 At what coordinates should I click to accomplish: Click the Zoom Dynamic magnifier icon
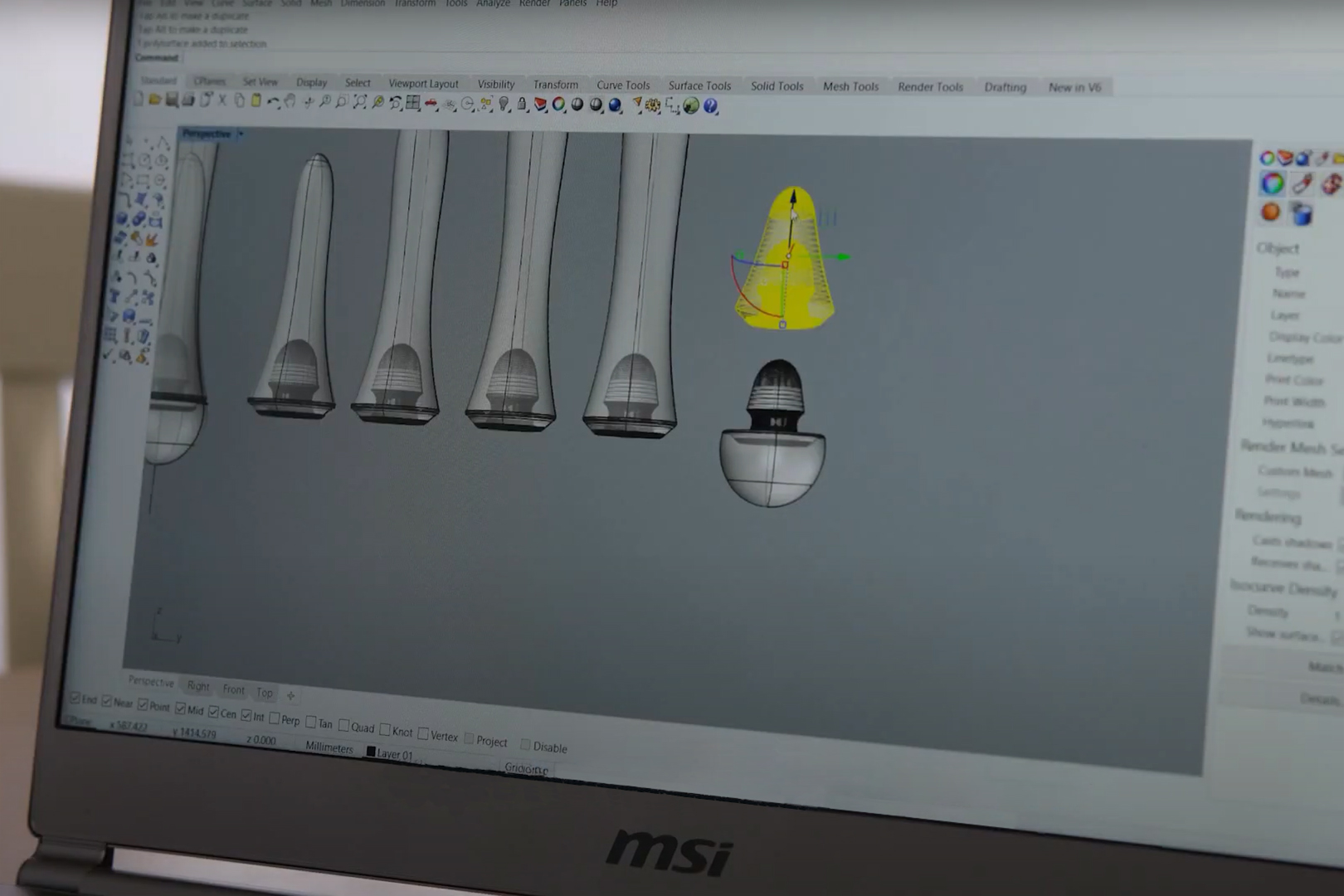coord(325,101)
